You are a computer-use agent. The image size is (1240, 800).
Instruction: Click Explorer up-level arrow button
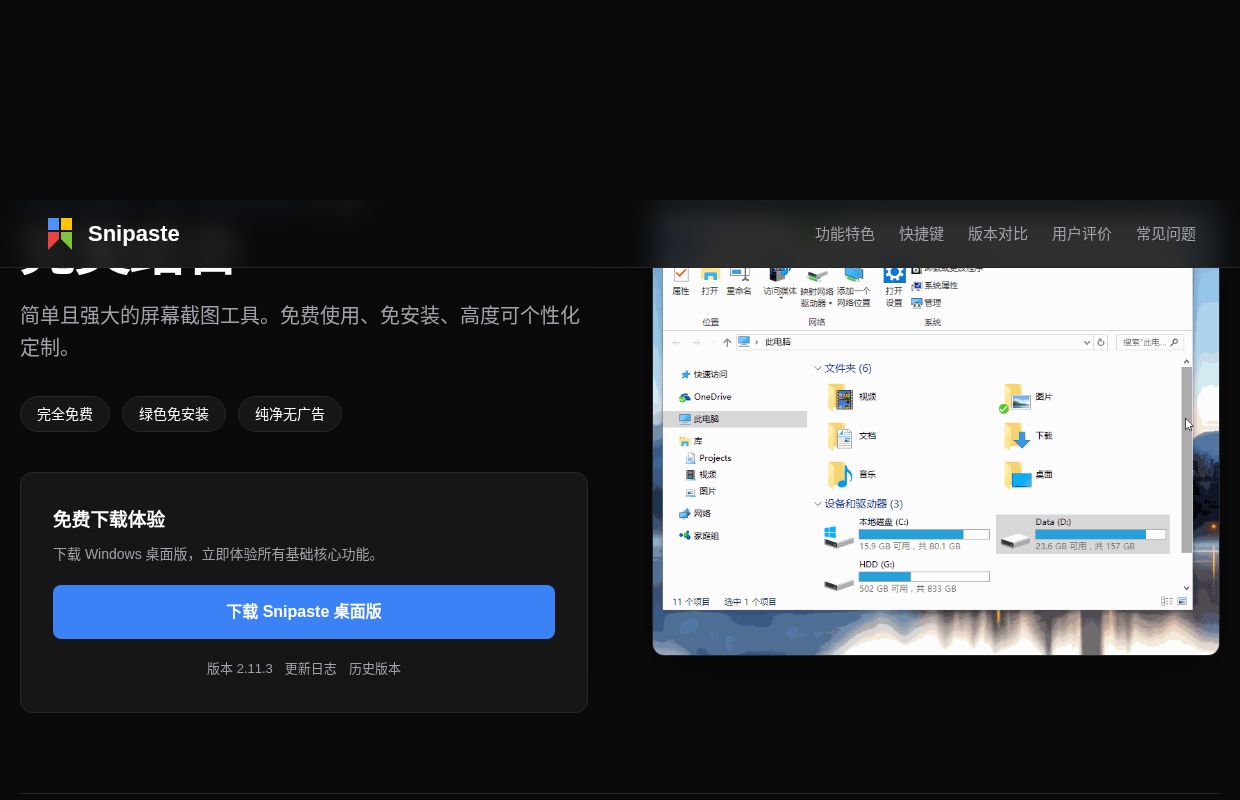coord(727,342)
